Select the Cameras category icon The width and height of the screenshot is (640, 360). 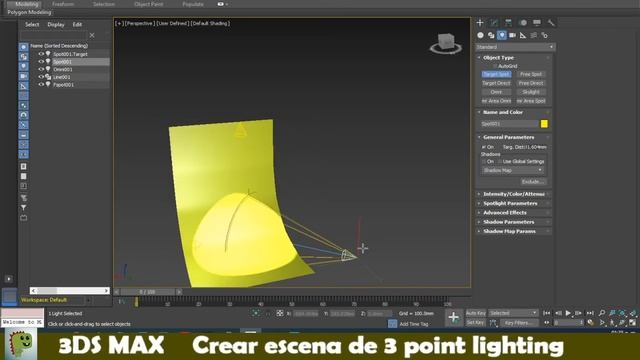point(512,36)
